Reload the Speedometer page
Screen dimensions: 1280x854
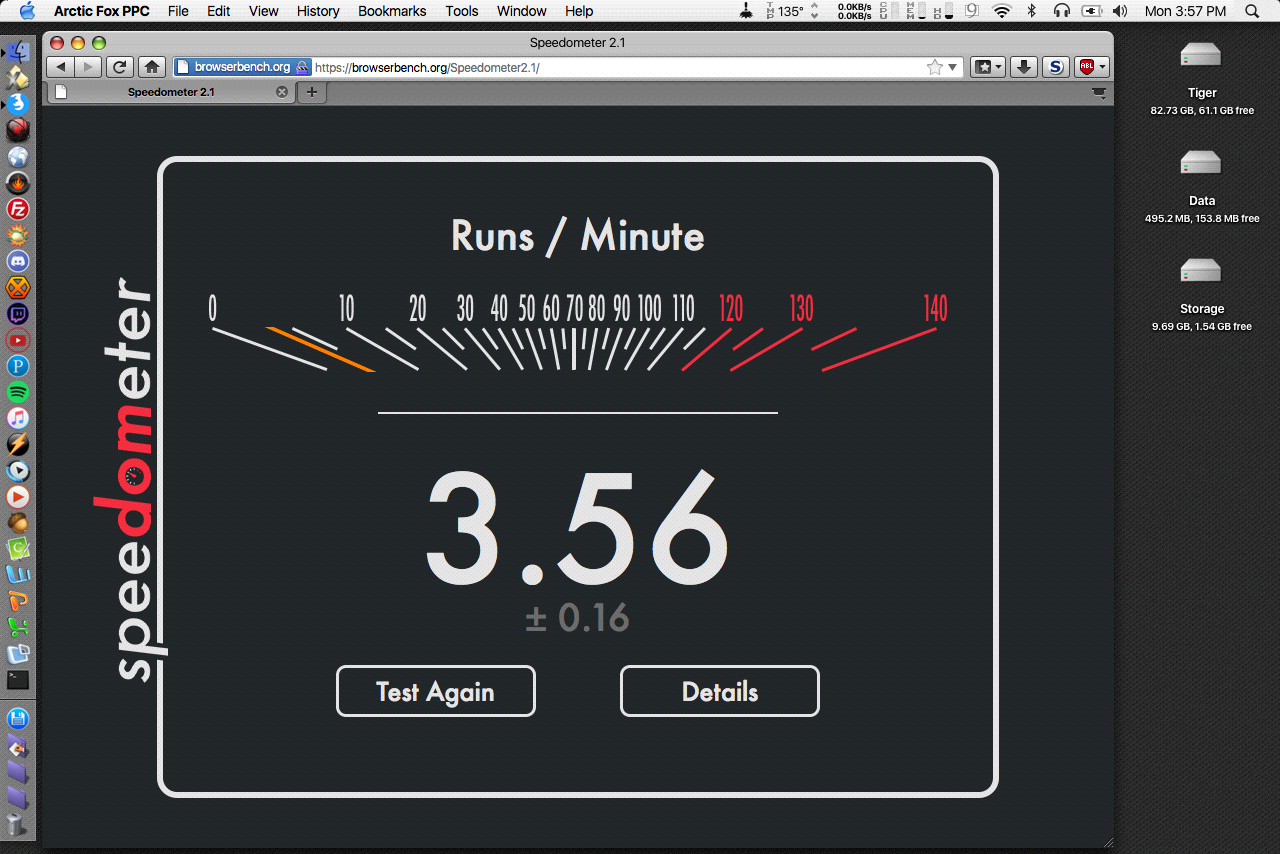point(120,67)
